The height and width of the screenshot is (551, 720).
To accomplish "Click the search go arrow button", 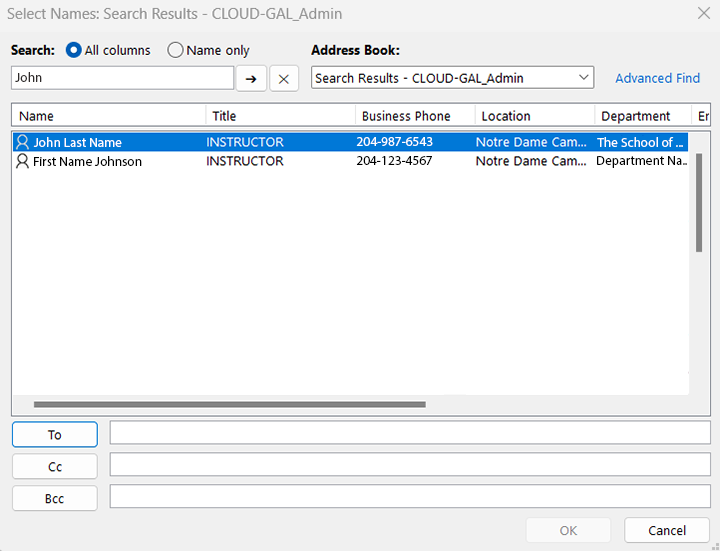I will (x=252, y=79).
